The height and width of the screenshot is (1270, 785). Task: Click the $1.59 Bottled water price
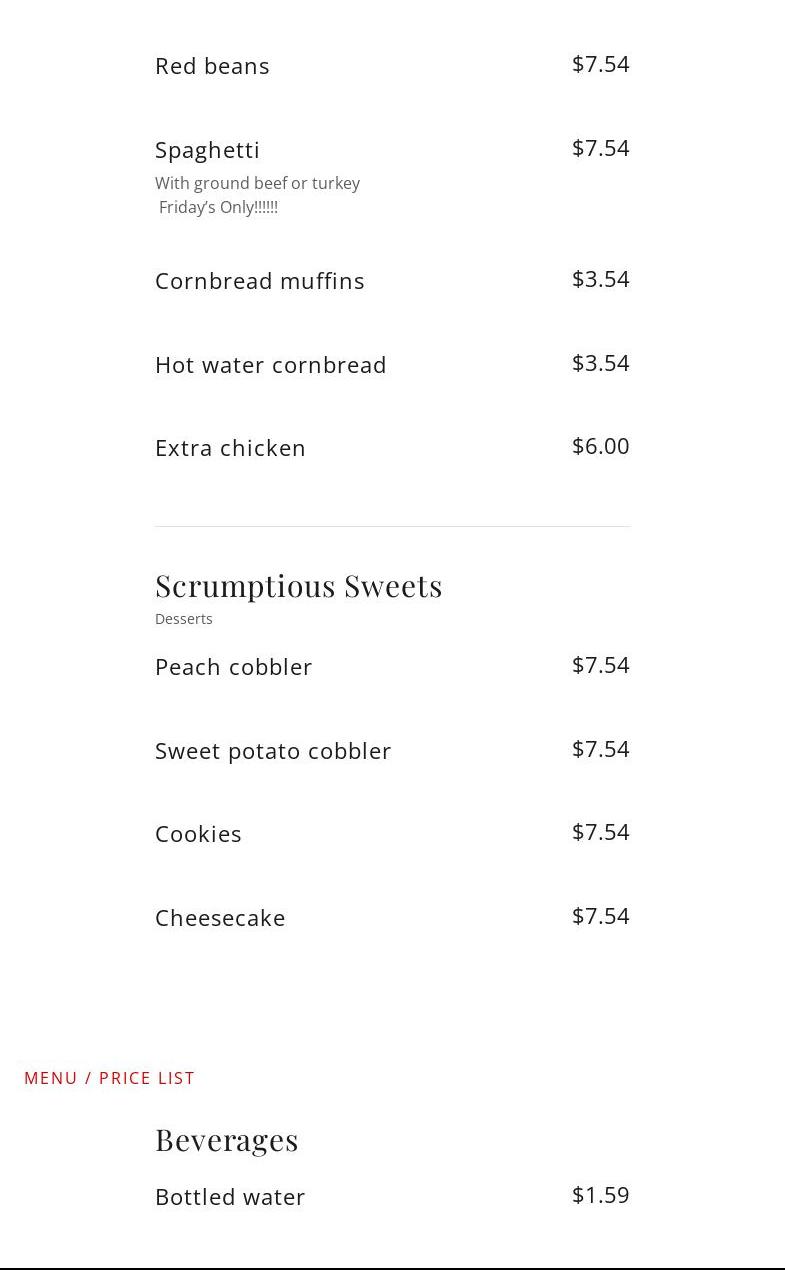600,1195
